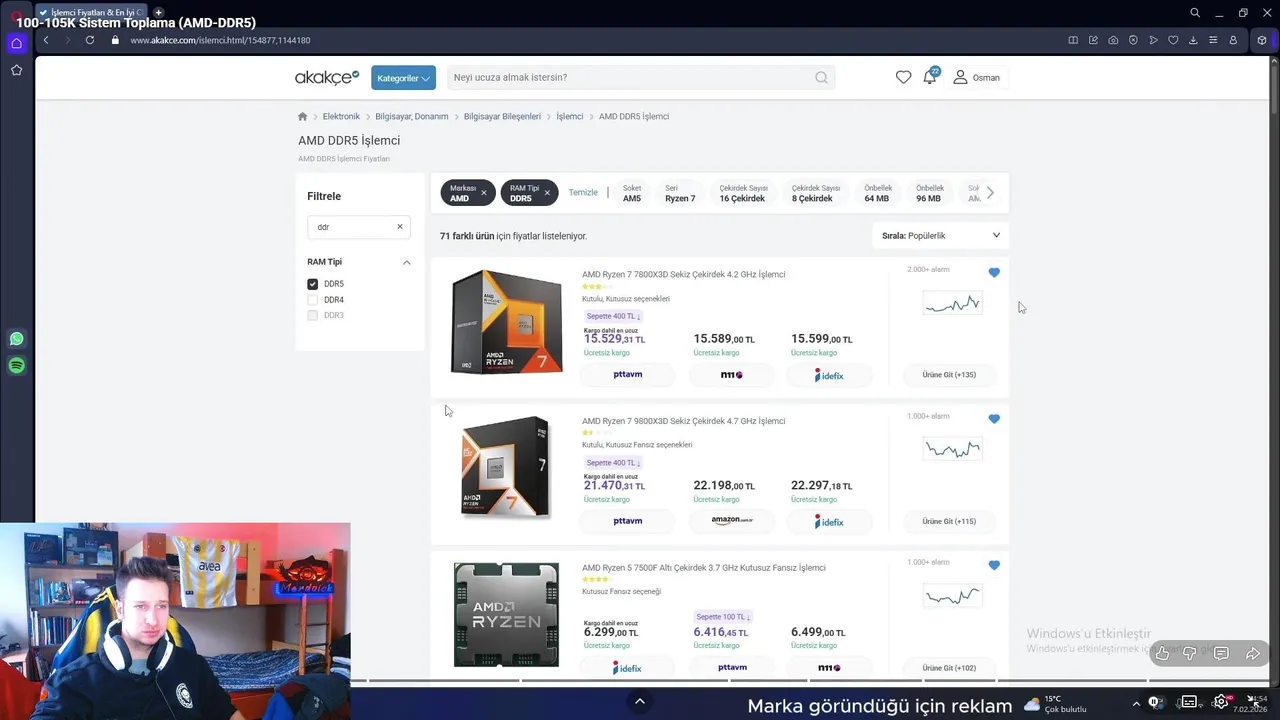The height and width of the screenshot is (720, 1280).
Task: Open price history chart of Ryzen 7 9800X3D
Action: (x=952, y=449)
